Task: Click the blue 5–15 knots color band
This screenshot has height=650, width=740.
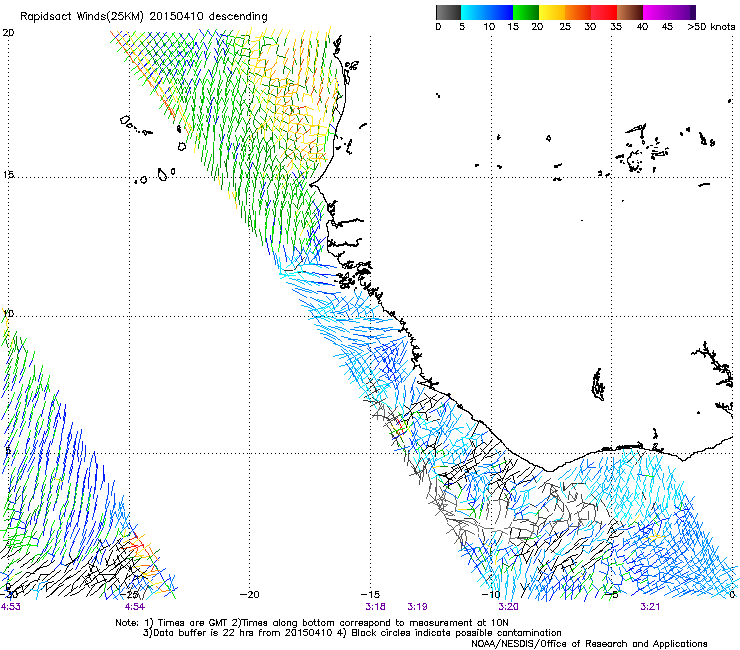Action: [x=487, y=12]
